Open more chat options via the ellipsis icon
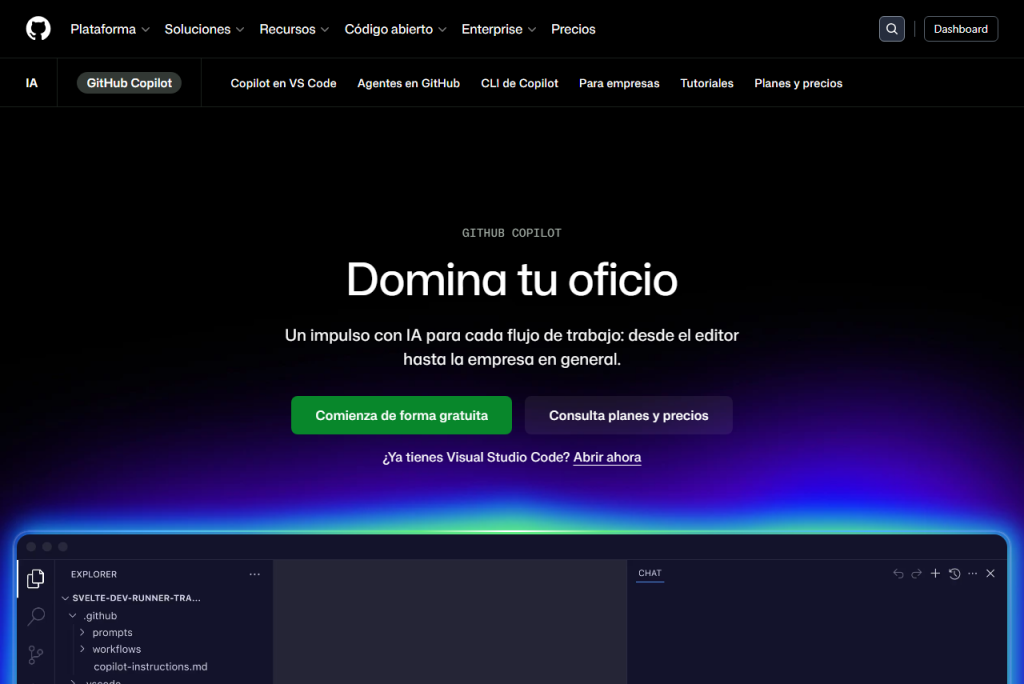The height and width of the screenshot is (684, 1024). (x=971, y=573)
